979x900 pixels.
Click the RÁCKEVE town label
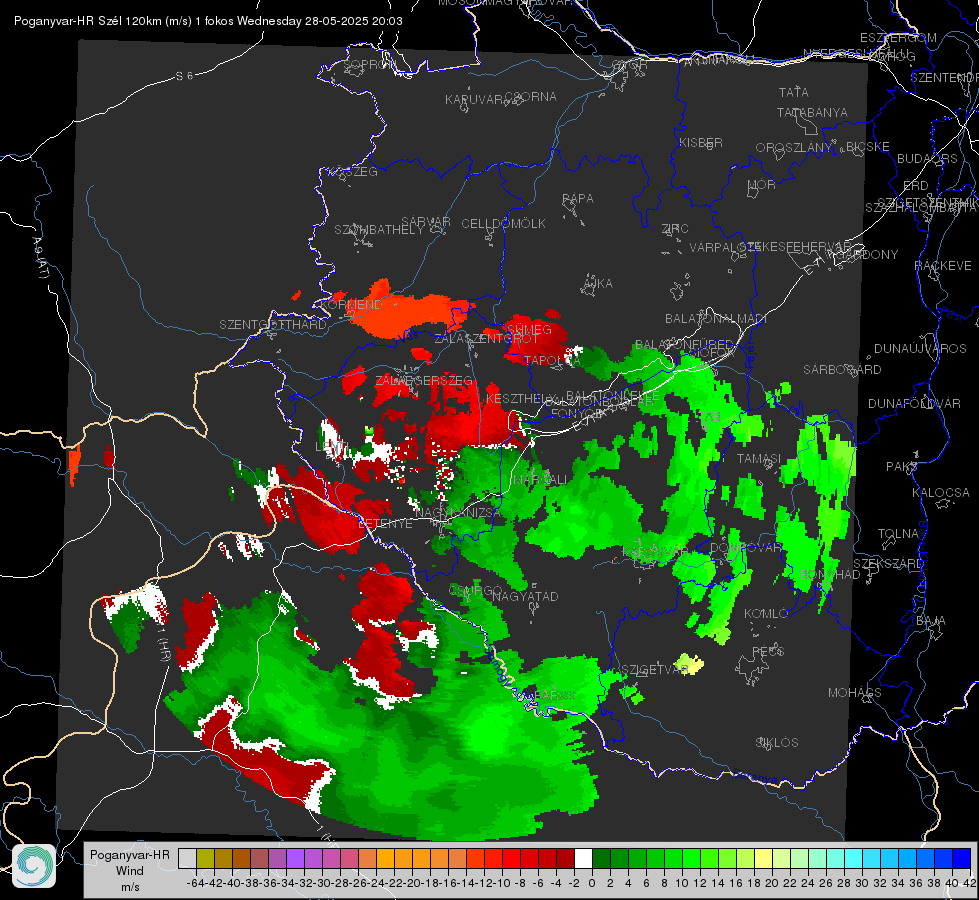click(x=943, y=266)
